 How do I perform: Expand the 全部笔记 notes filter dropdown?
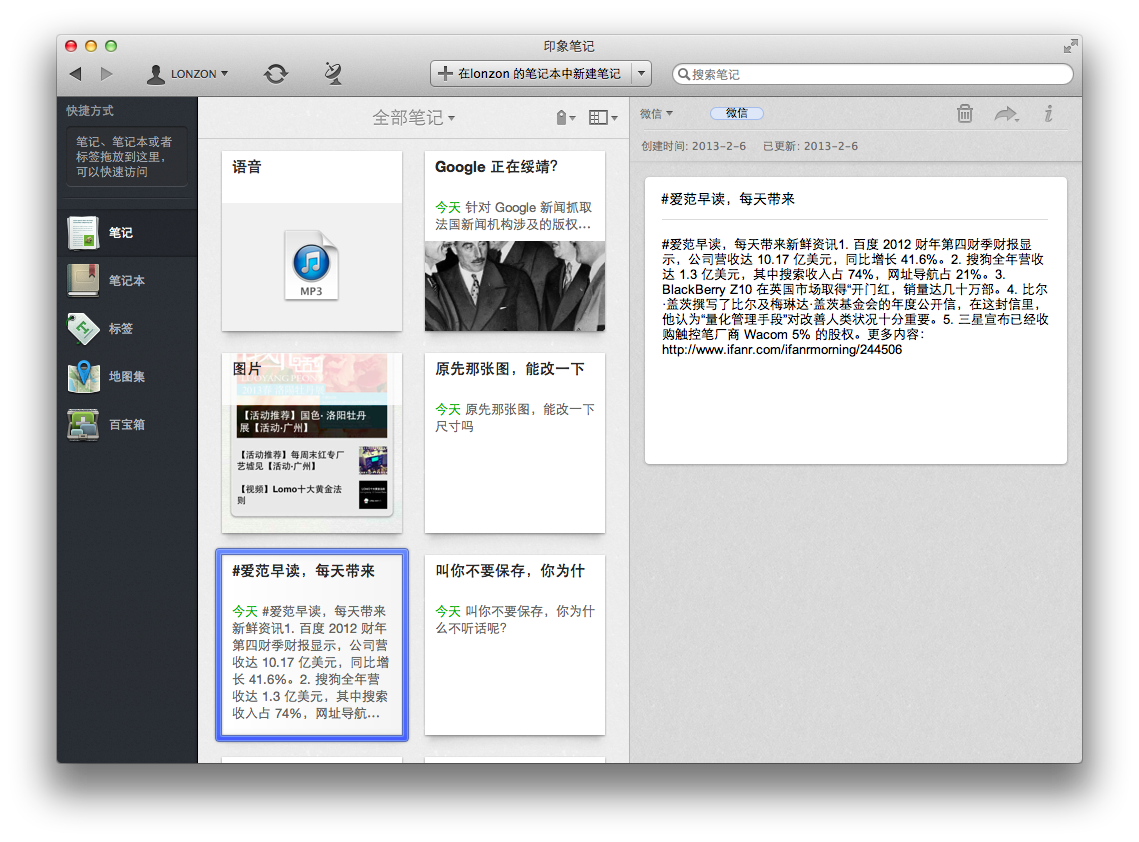click(413, 118)
